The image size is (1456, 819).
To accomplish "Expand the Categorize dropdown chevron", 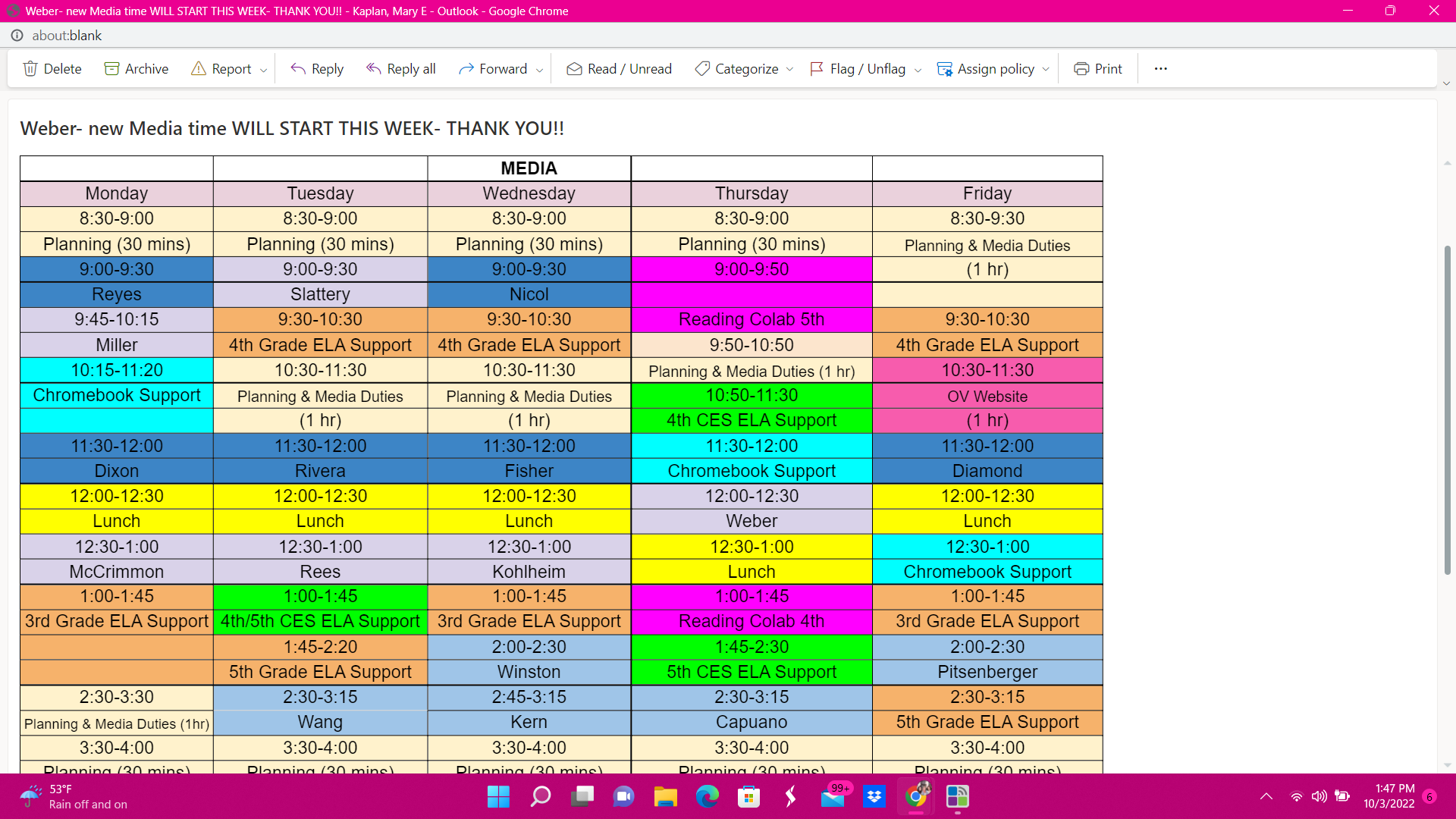I will [789, 70].
